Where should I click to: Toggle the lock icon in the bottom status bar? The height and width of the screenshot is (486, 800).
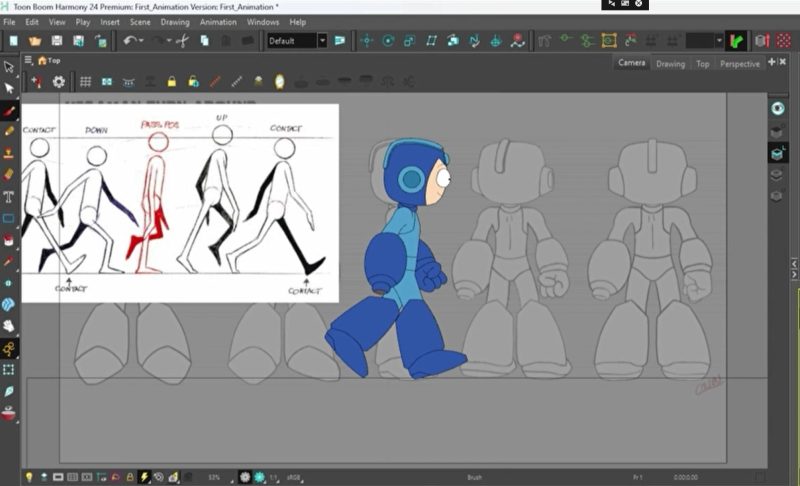[x=130, y=477]
